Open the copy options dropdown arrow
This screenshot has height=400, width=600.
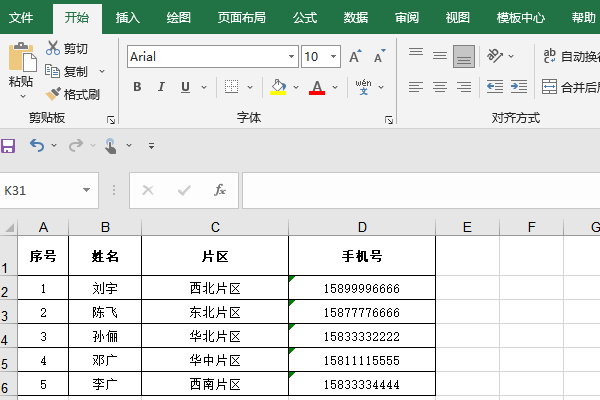102,71
